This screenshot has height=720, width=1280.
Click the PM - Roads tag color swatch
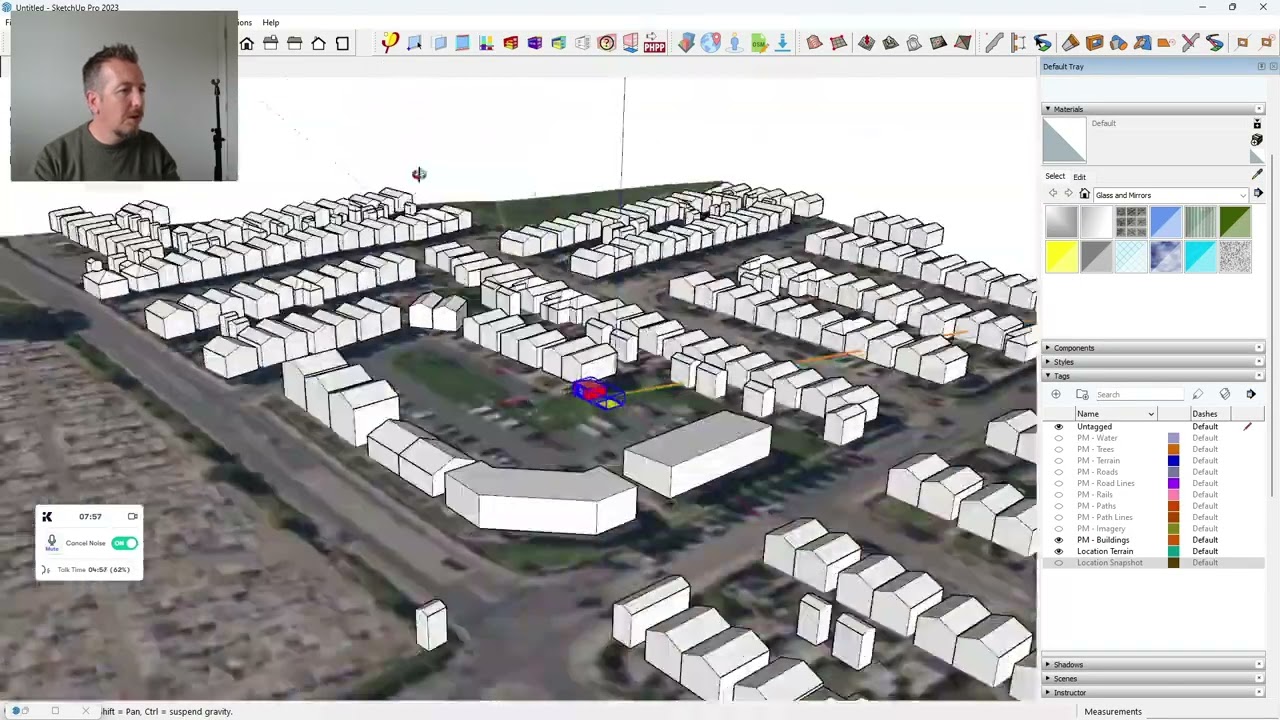(1173, 472)
